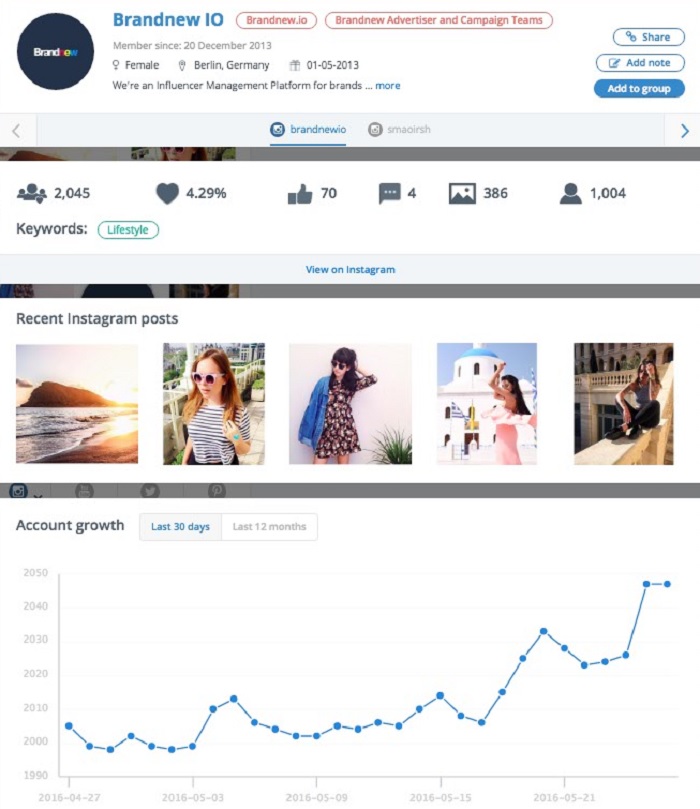Viewport: 700px width, 809px height.
Task: Click the Instagram icon in brandnewio tab
Action: click(278, 130)
